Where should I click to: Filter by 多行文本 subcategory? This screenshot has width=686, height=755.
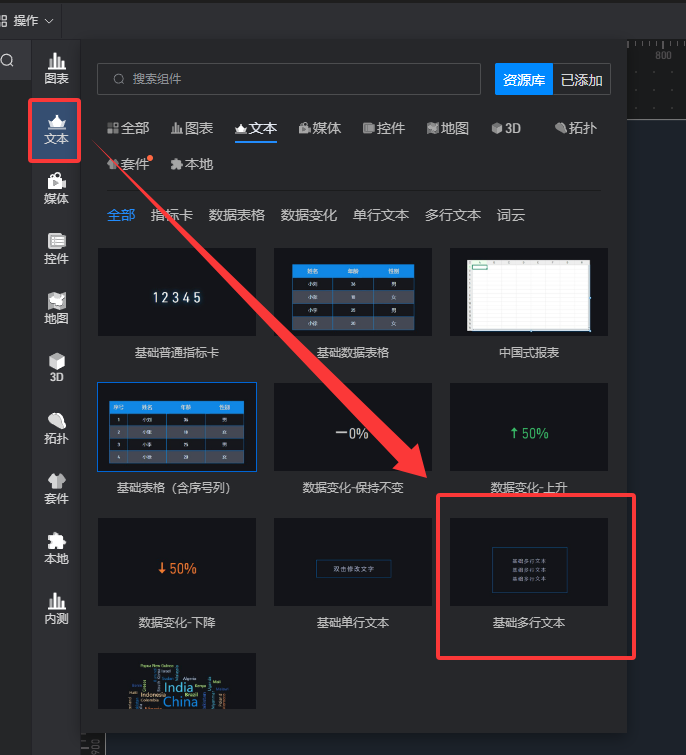pos(453,215)
